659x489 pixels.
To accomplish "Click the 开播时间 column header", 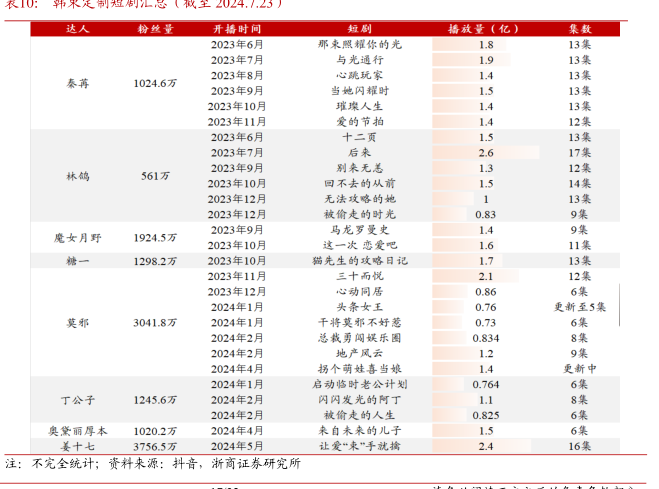I will [x=237, y=30].
